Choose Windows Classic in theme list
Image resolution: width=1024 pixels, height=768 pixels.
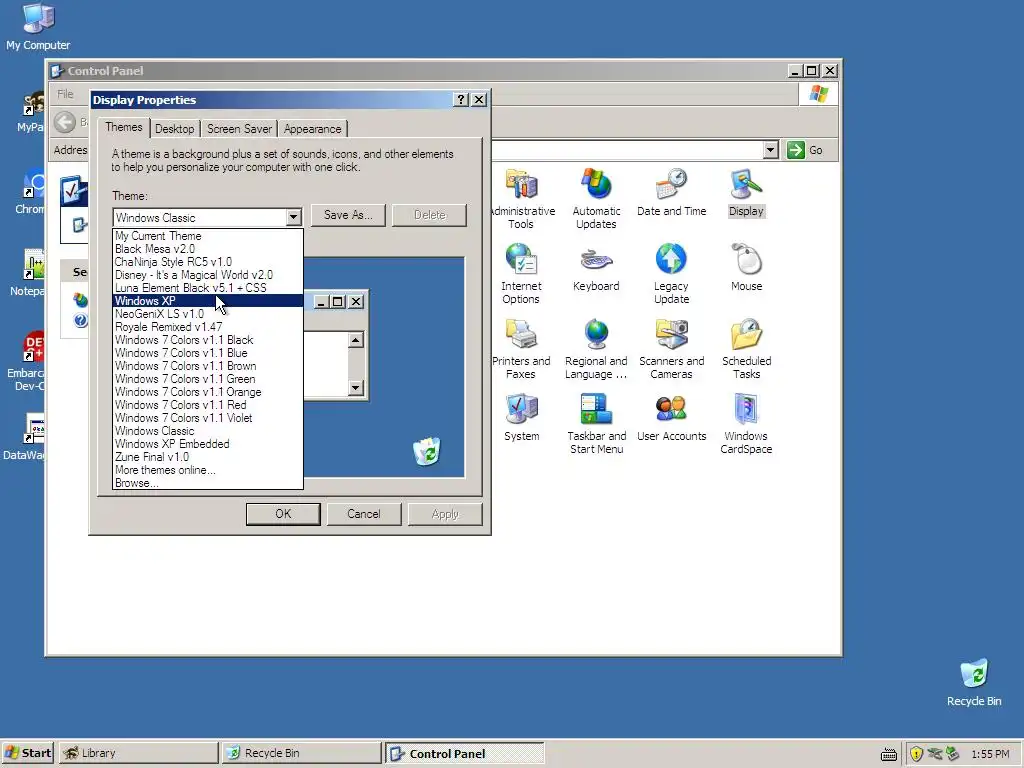(208, 431)
